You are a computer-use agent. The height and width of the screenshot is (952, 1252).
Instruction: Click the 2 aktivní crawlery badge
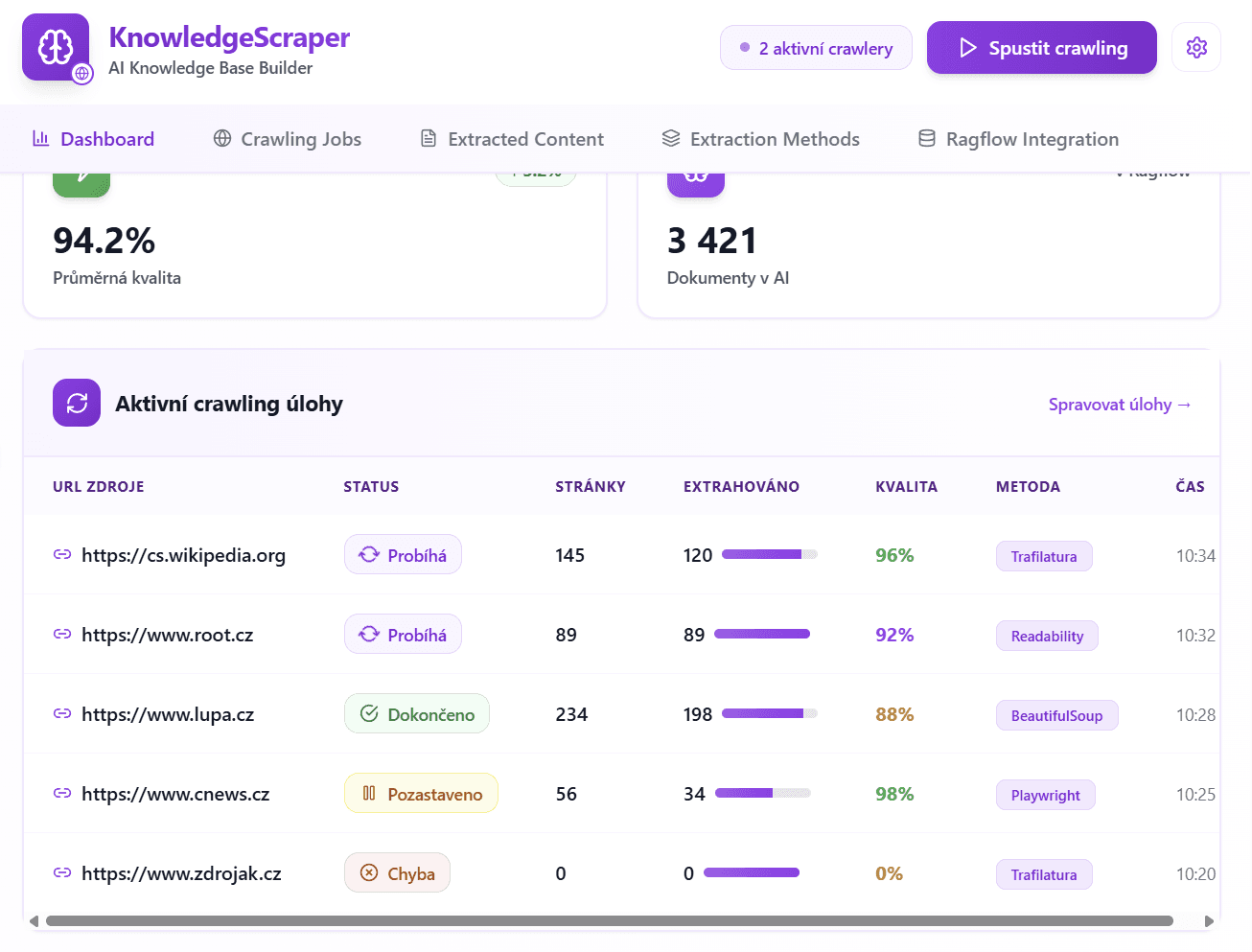[x=816, y=47]
